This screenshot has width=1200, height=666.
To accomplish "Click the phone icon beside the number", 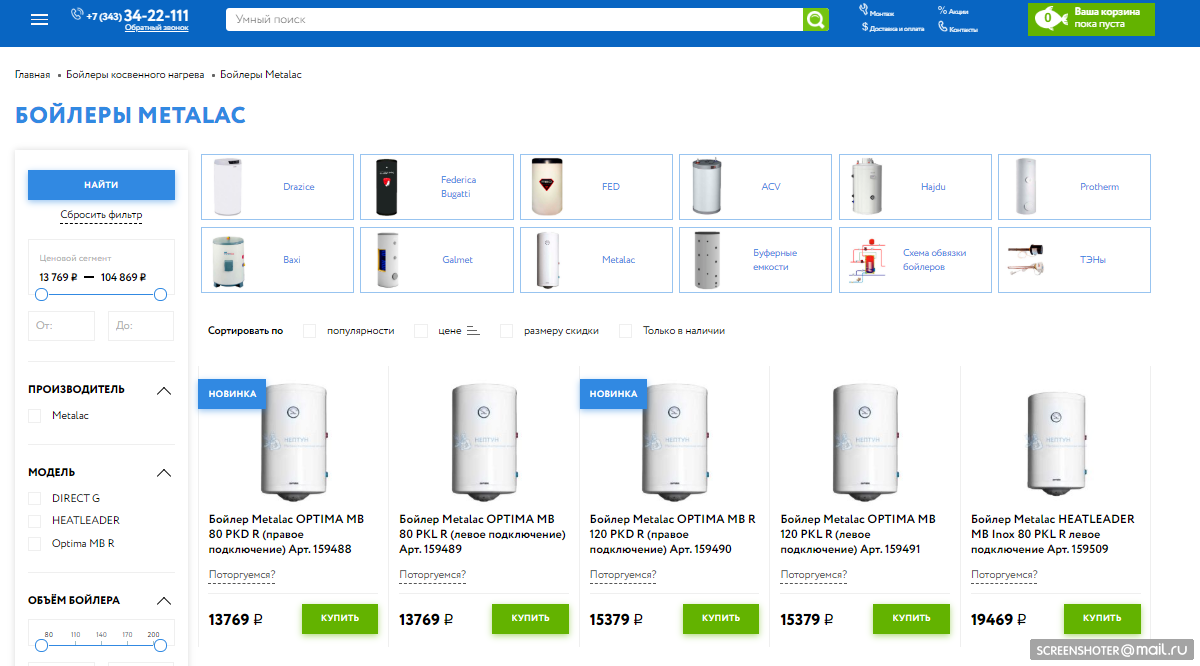I will click(x=77, y=14).
